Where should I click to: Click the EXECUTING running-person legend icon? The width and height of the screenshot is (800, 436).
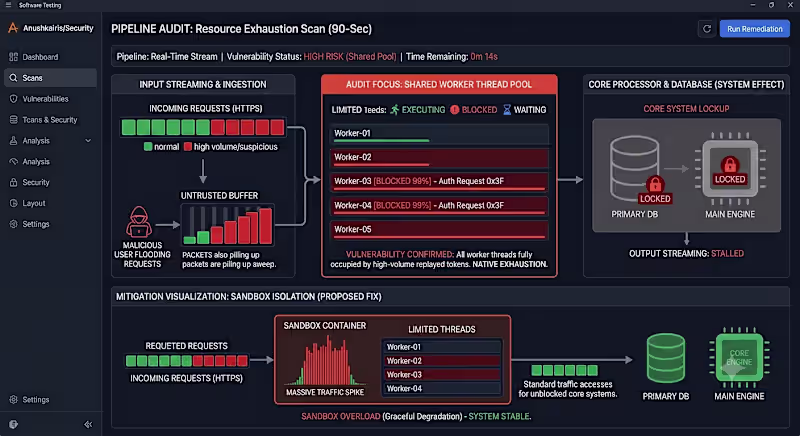(x=394, y=110)
